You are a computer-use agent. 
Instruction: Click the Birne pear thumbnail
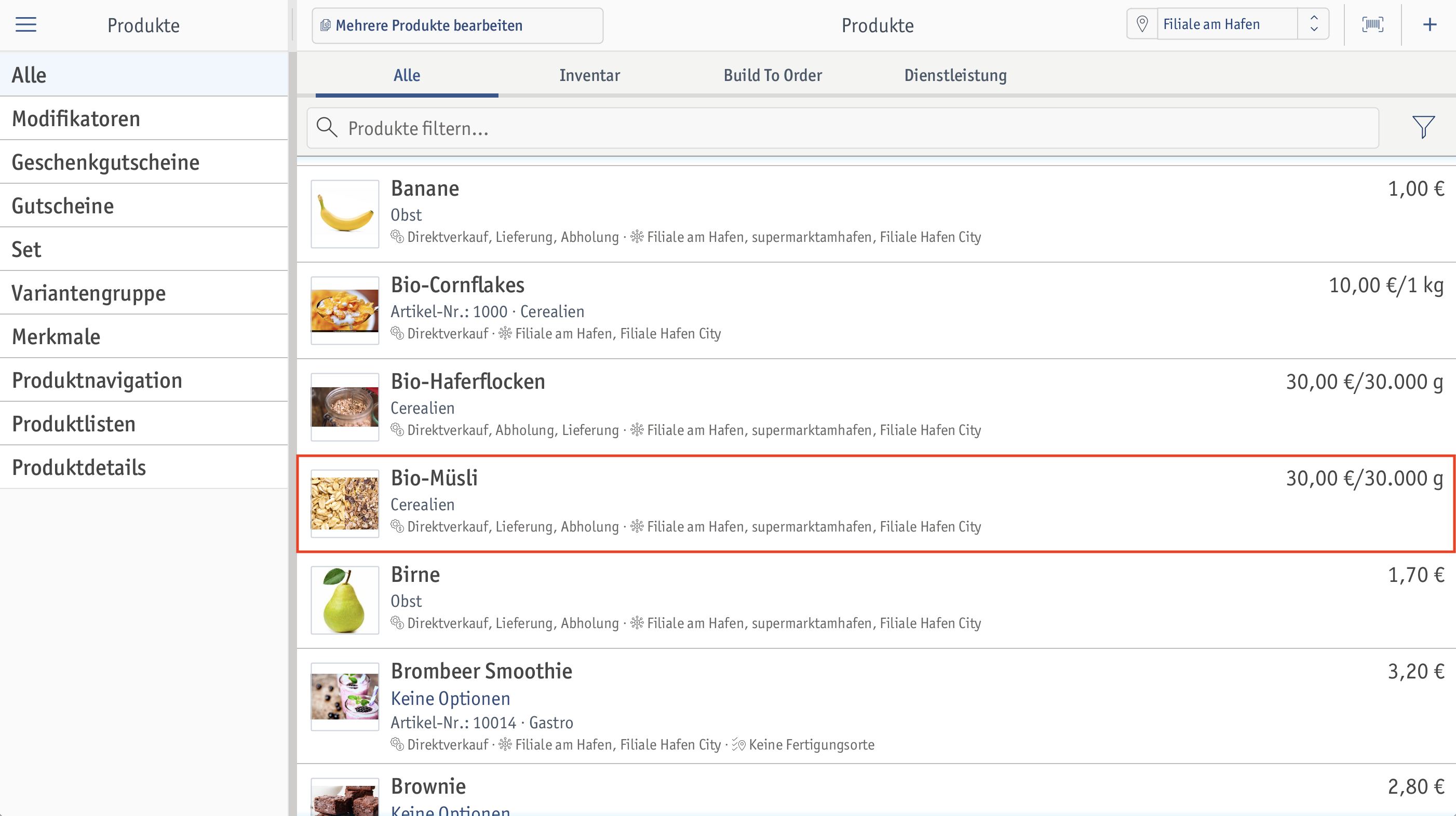(x=345, y=600)
